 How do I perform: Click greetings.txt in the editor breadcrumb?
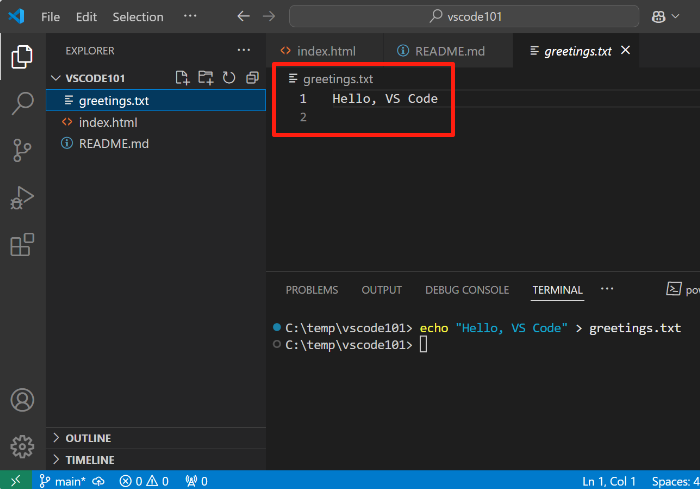pos(338,79)
